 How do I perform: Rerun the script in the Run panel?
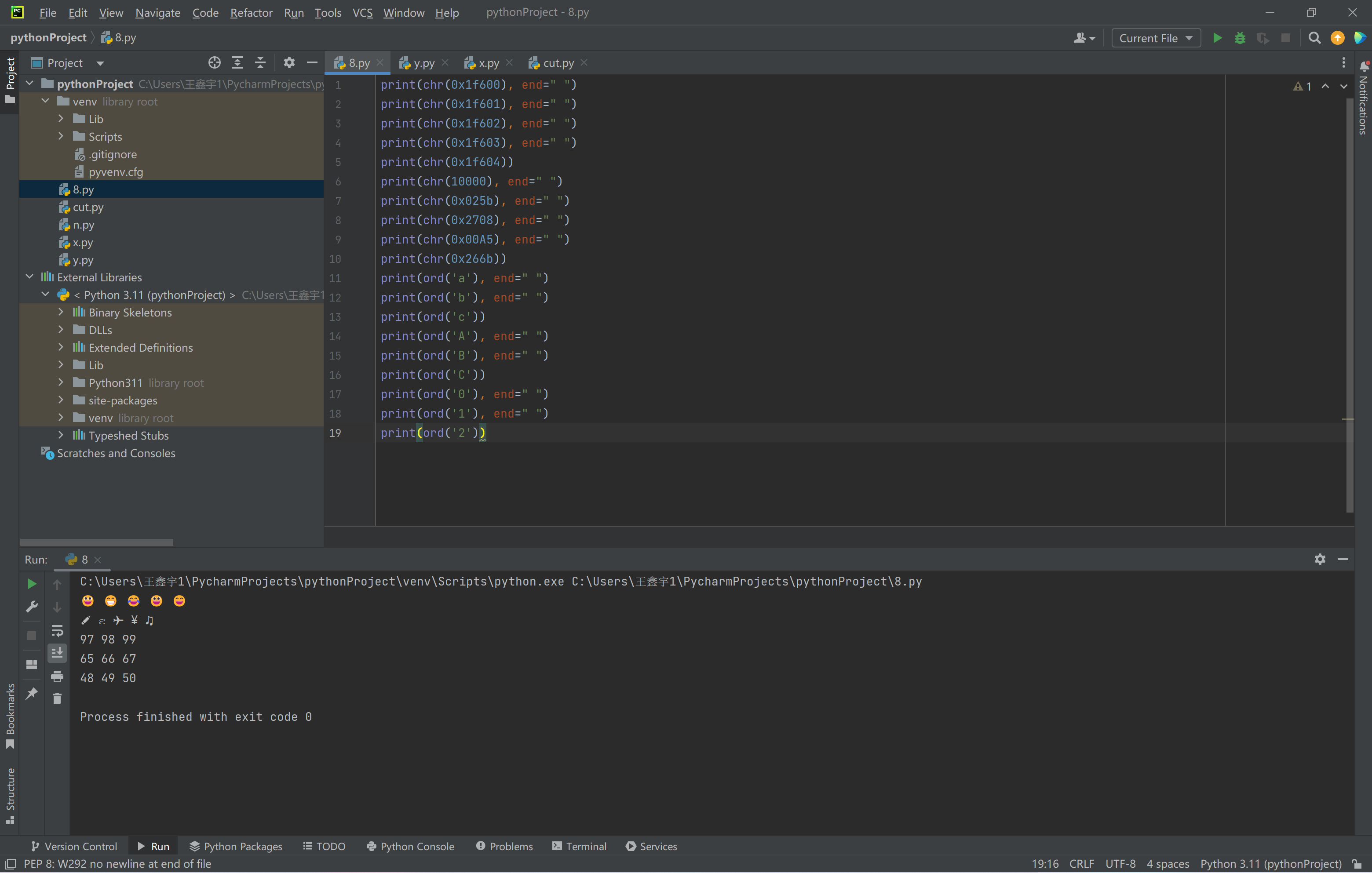pos(32,584)
